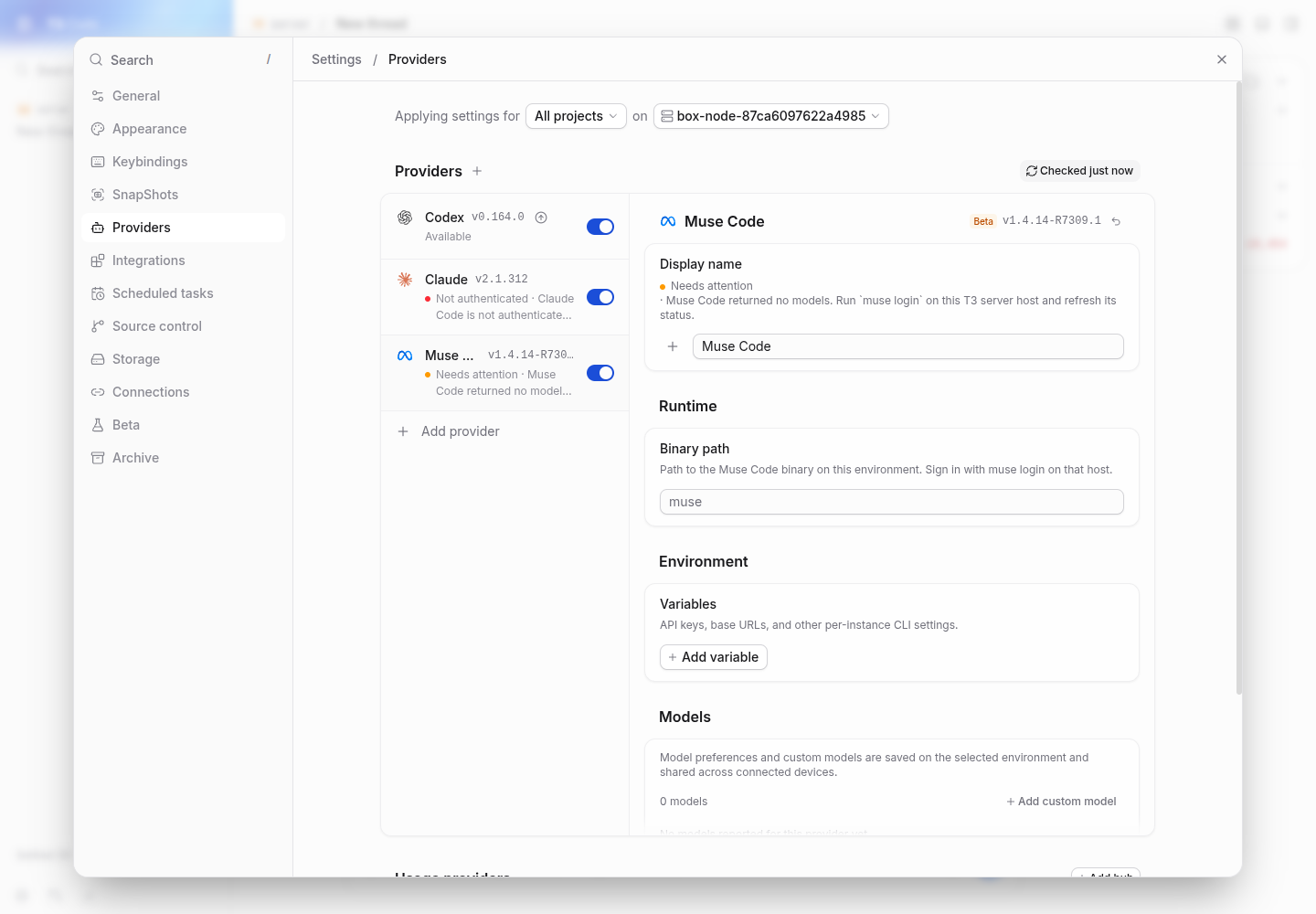Select SnapShots in sidebar

point(183,195)
